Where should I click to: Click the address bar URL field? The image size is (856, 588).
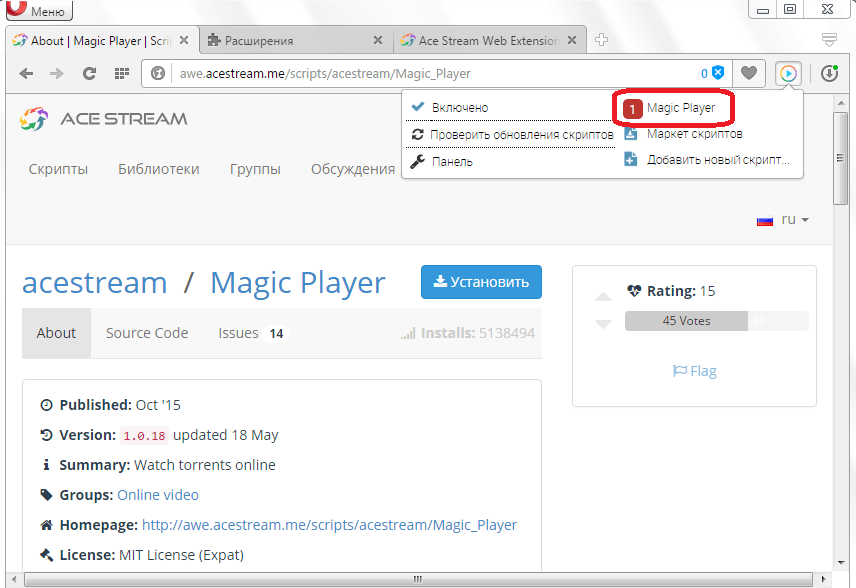click(x=437, y=73)
